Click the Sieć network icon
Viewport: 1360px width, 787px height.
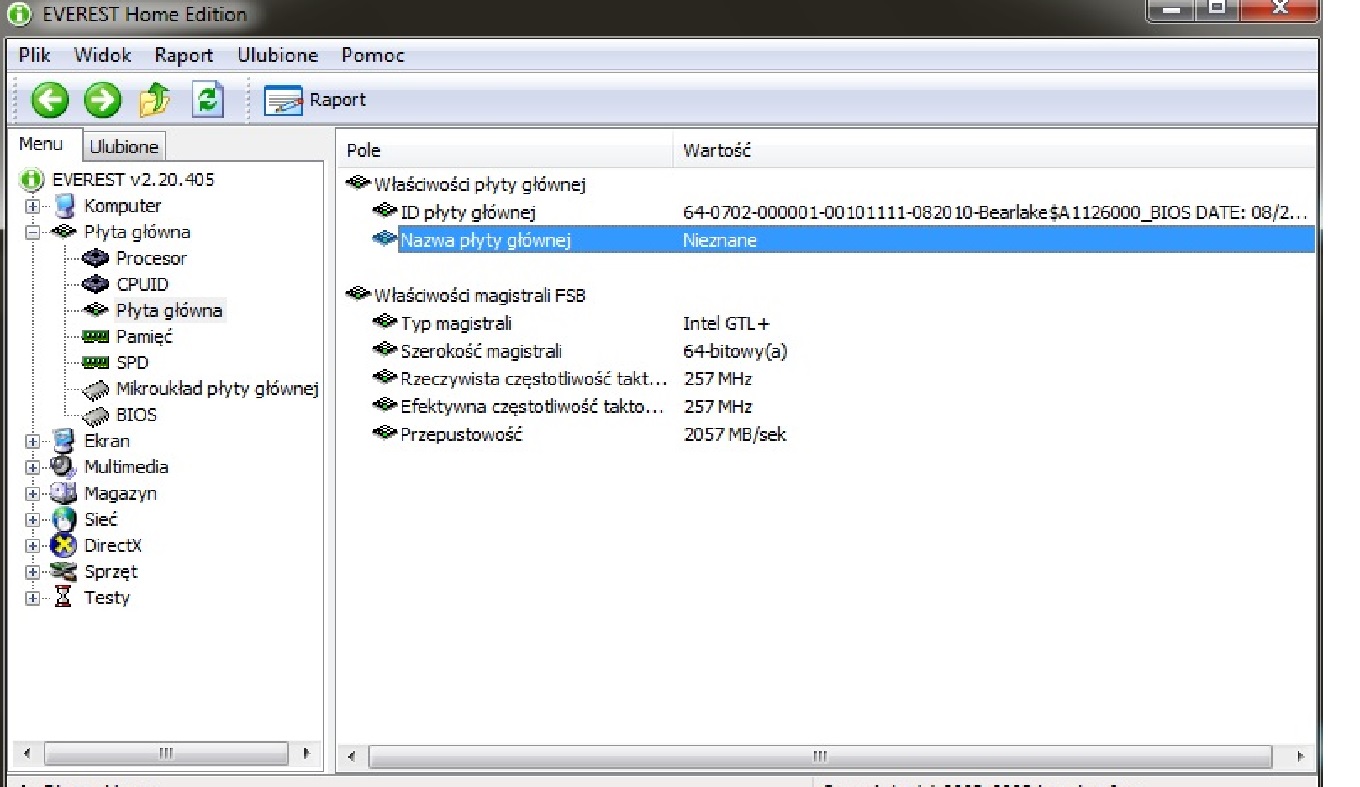(x=64, y=520)
